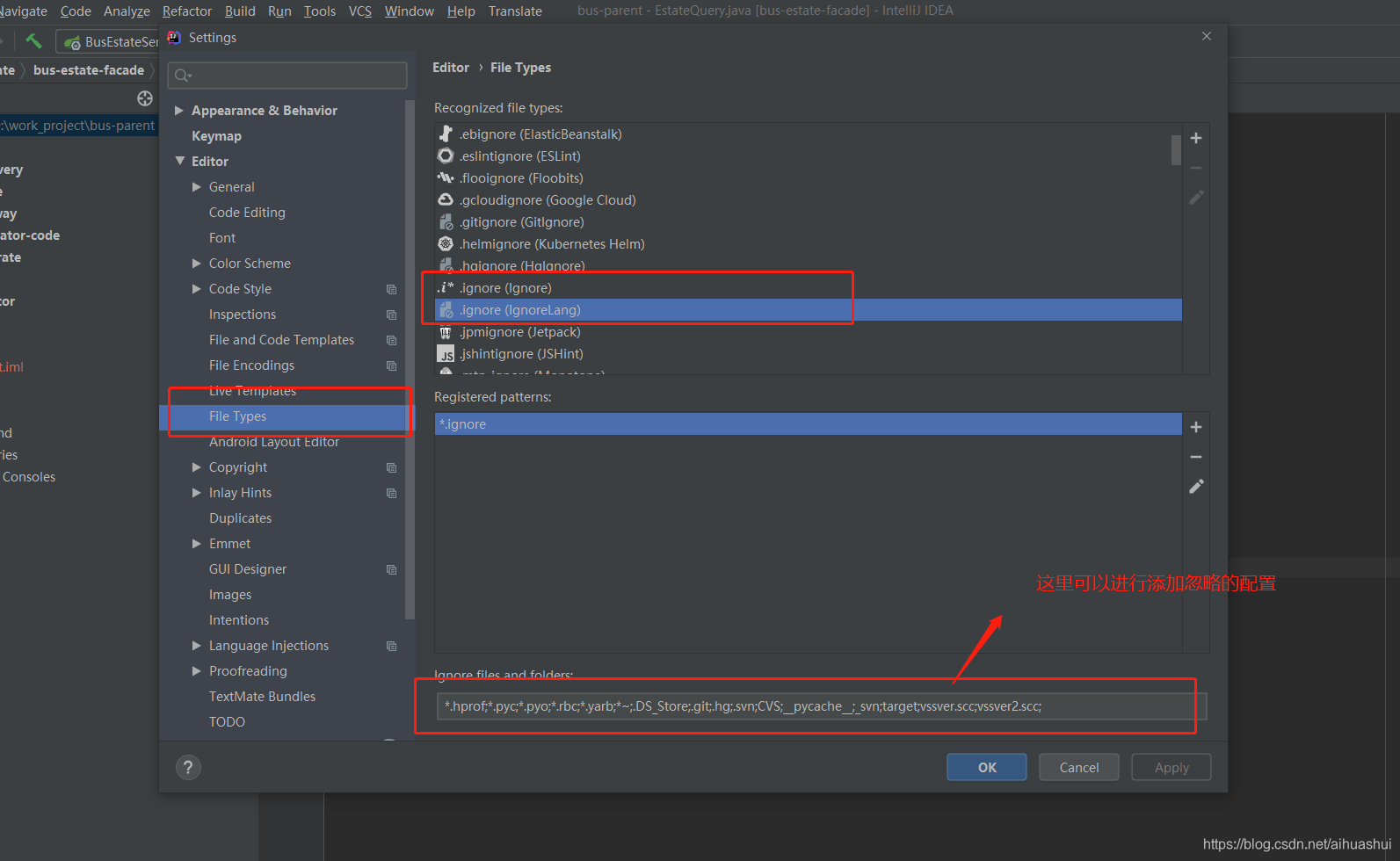Close the Settings dialog
1400x861 pixels.
[x=1206, y=36]
